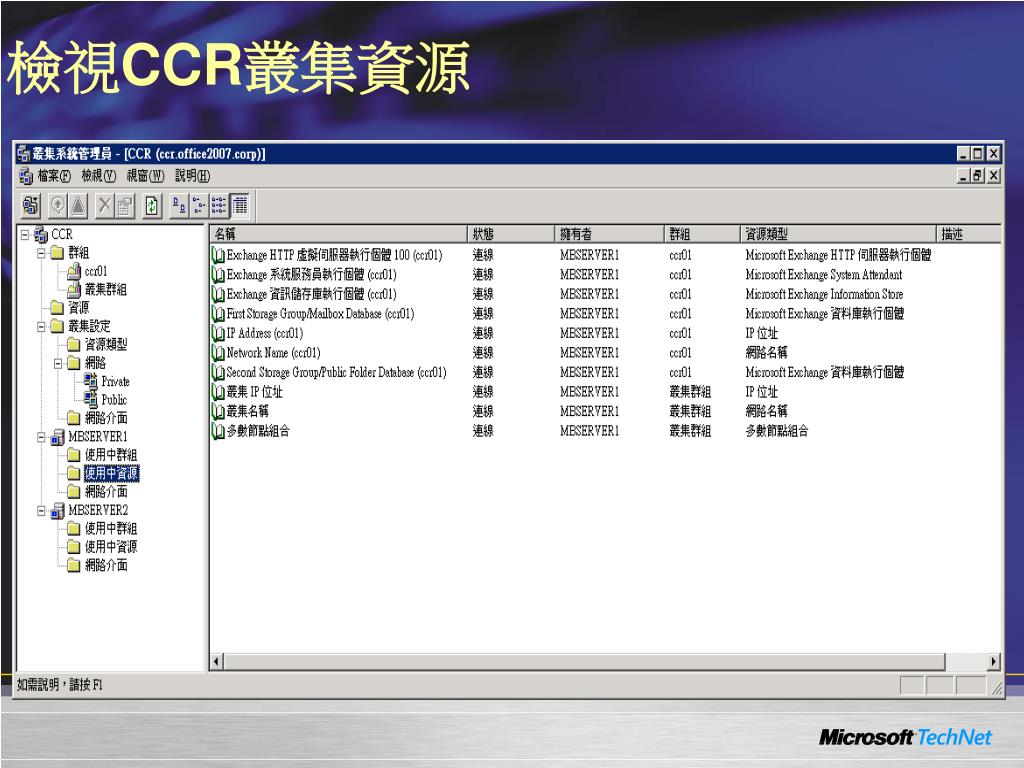The width and height of the screenshot is (1024, 768).
Task: Select 網路介面 under MBSERVER2
Action: (106, 565)
